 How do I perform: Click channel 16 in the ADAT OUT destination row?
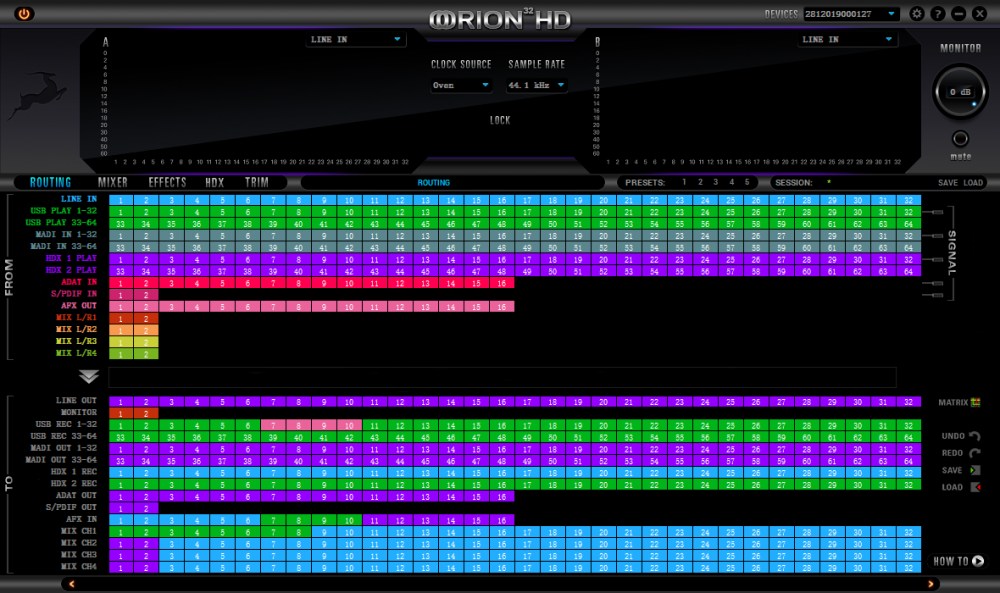[x=502, y=497]
